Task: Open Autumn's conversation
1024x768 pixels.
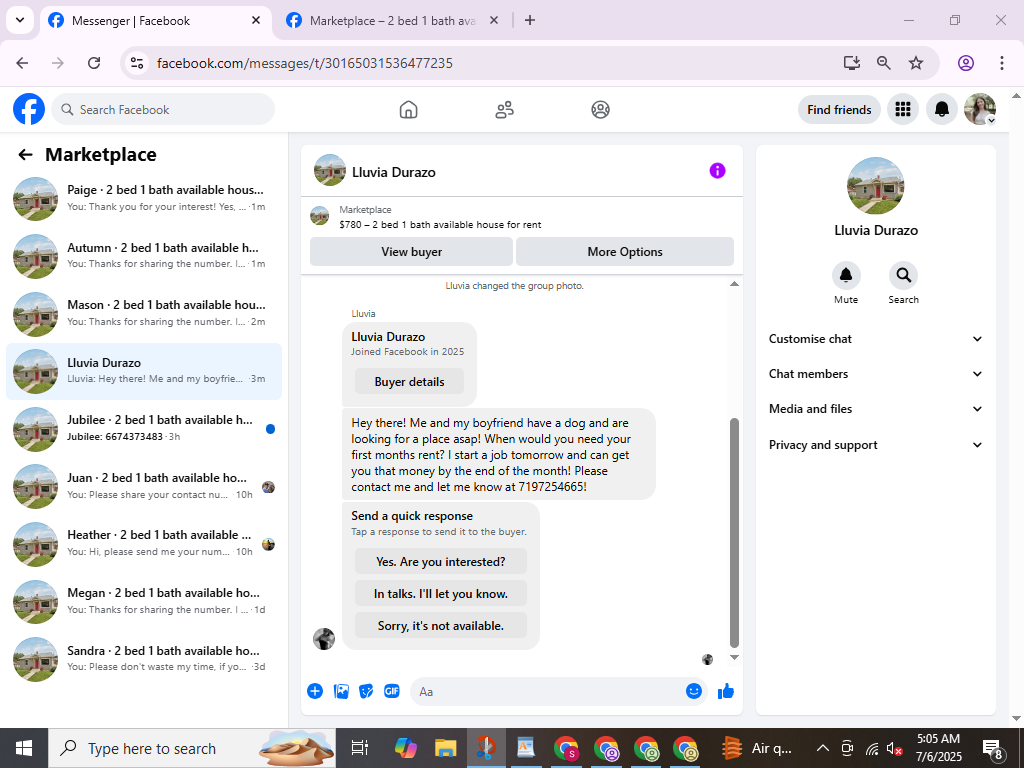Action: pyautogui.click(x=144, y=256)
